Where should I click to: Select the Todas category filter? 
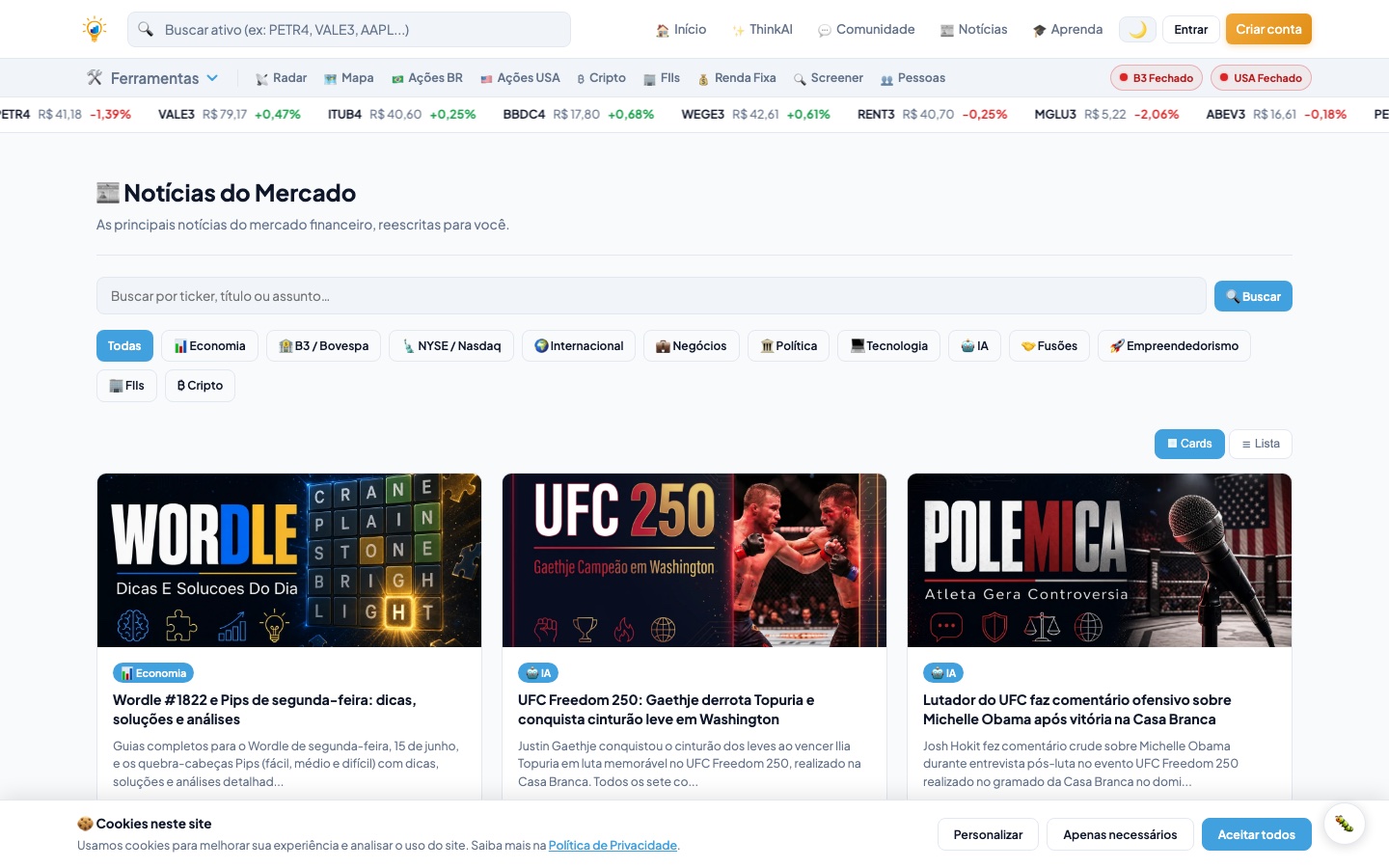click(124, 346)
